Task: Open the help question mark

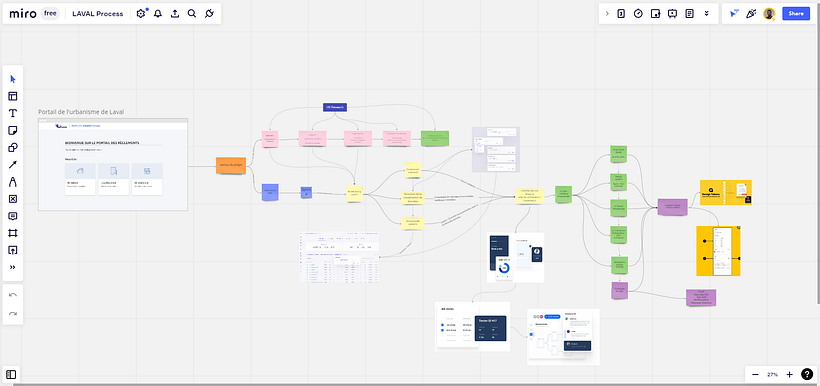Action: (x=807, y=374)
